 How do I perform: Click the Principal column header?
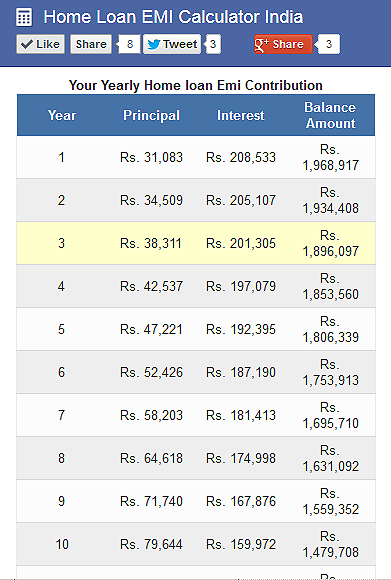[151, 115]
